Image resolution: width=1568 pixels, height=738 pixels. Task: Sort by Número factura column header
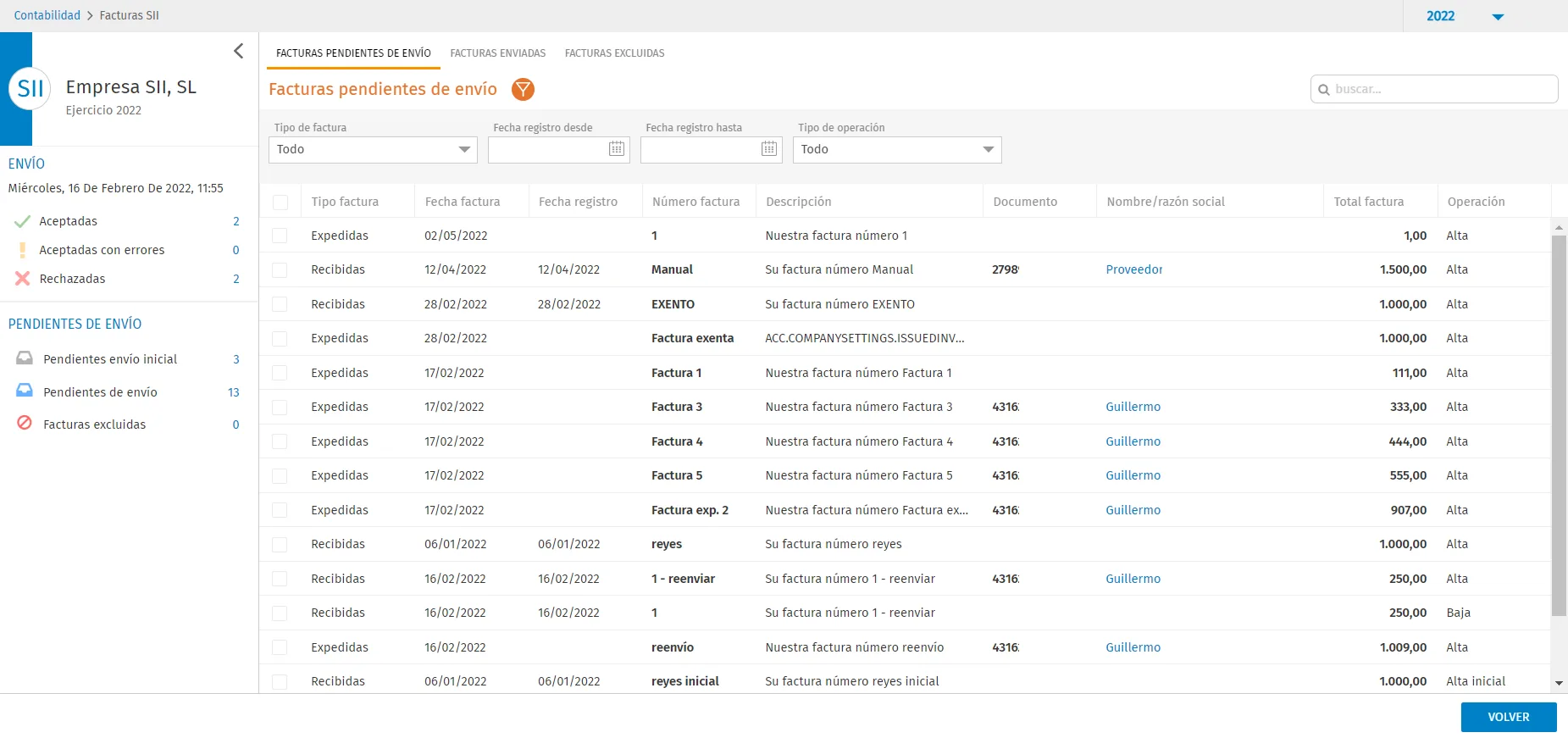coord(695,202)
